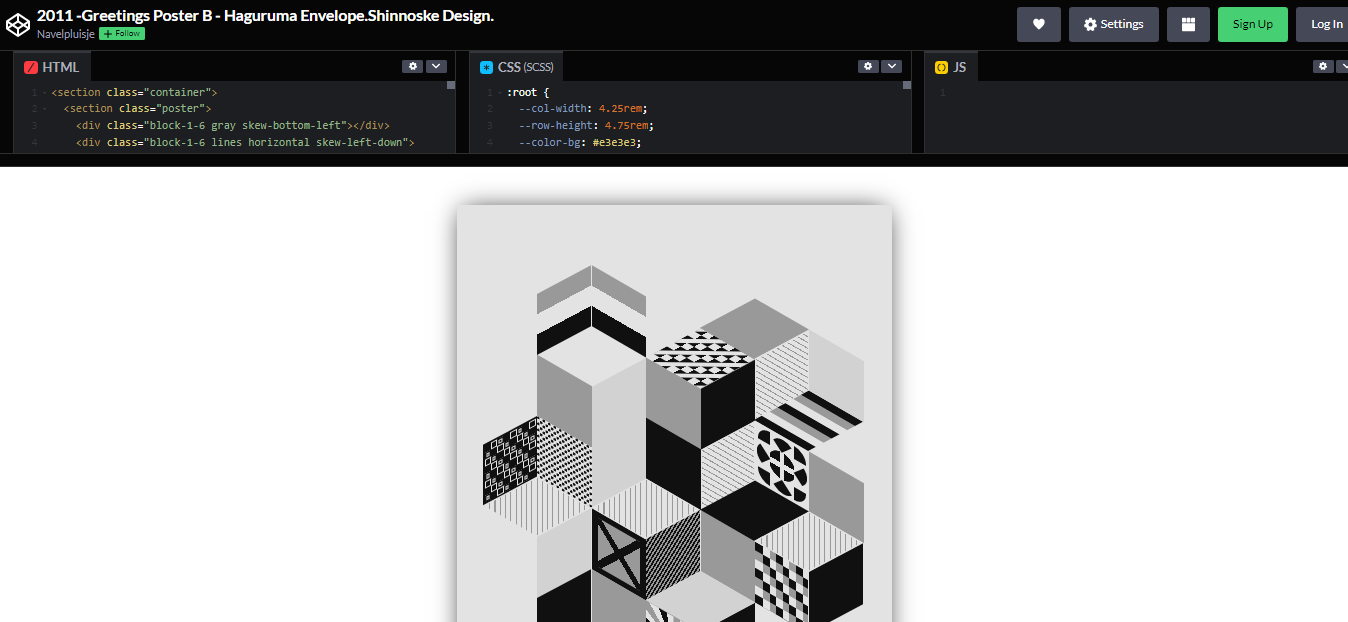Expand the CSS editor options dropdown arrow
This screenshot has width=1348, height=622.
click(891, 66)
